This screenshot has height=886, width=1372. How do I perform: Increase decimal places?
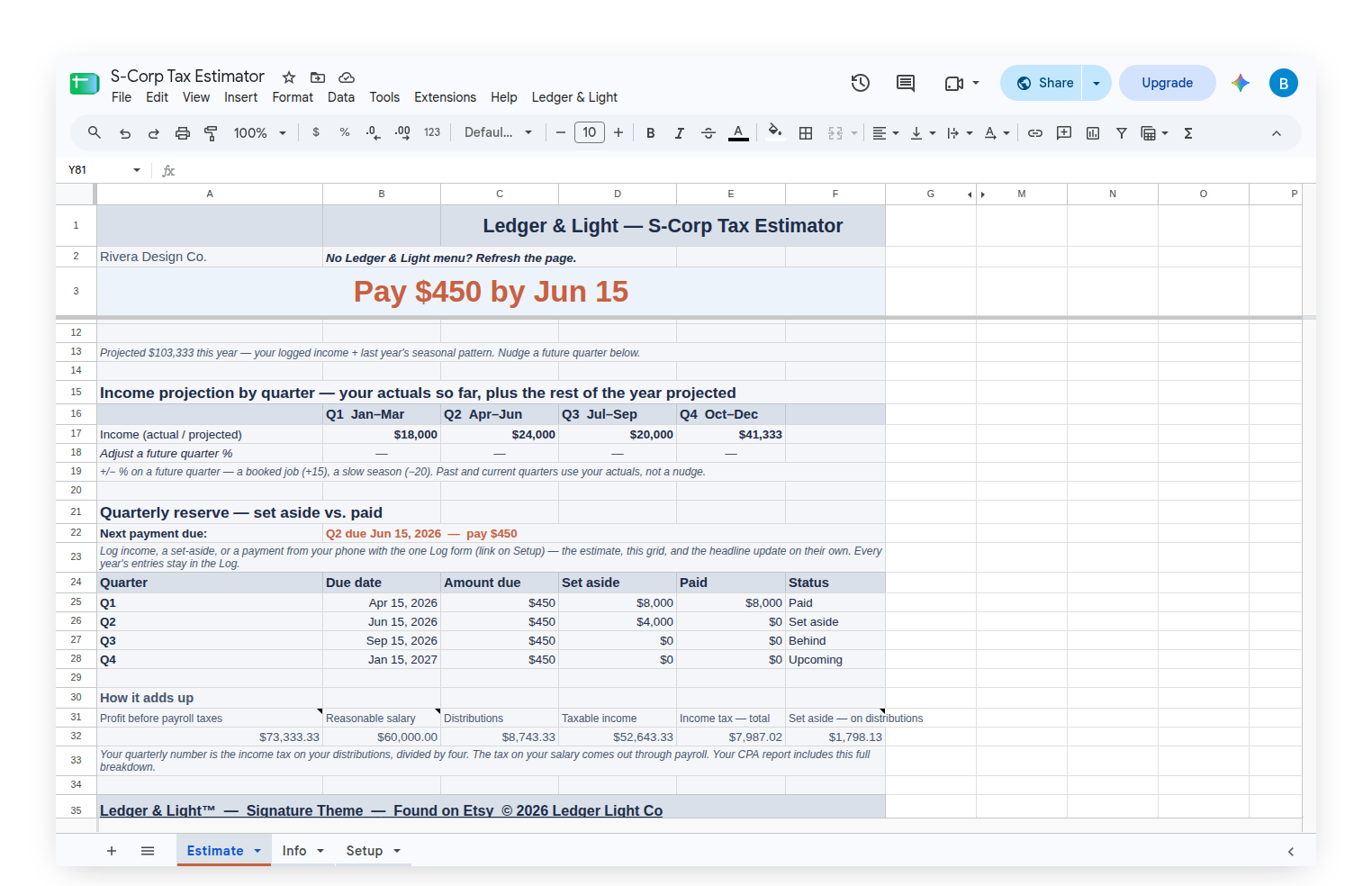402,132
